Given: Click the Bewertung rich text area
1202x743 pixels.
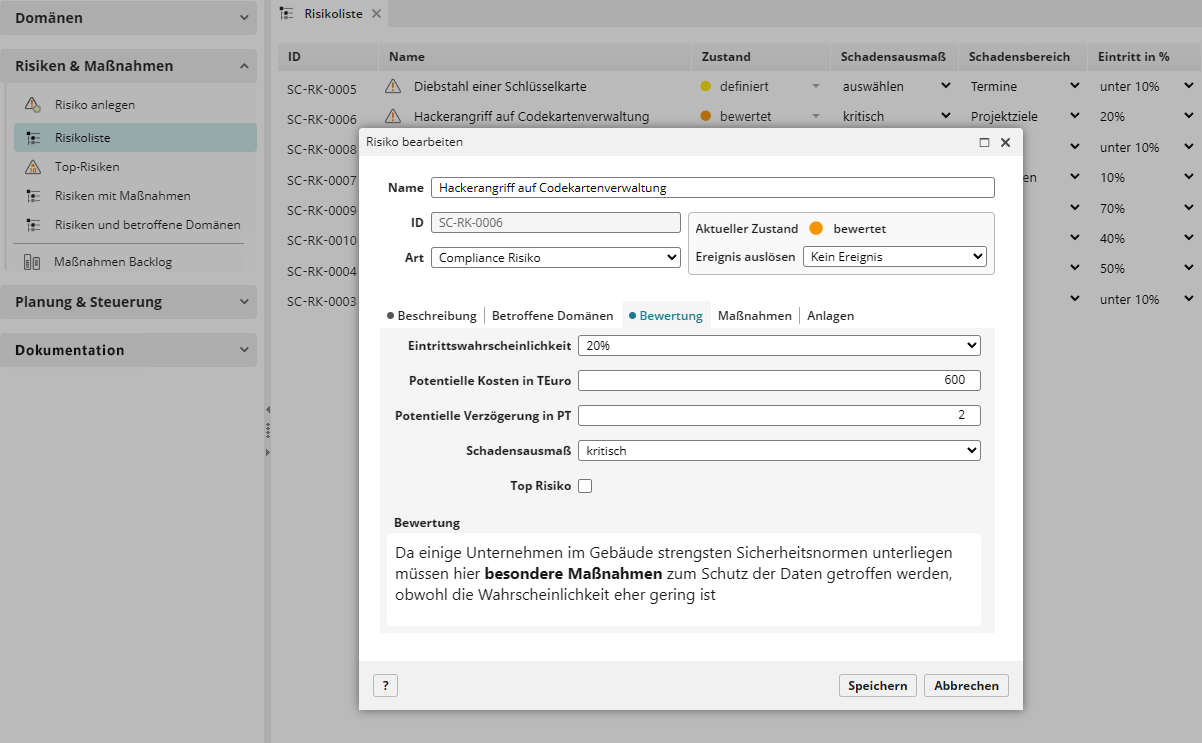Looking at the screenshot, I should pos(684,579).
